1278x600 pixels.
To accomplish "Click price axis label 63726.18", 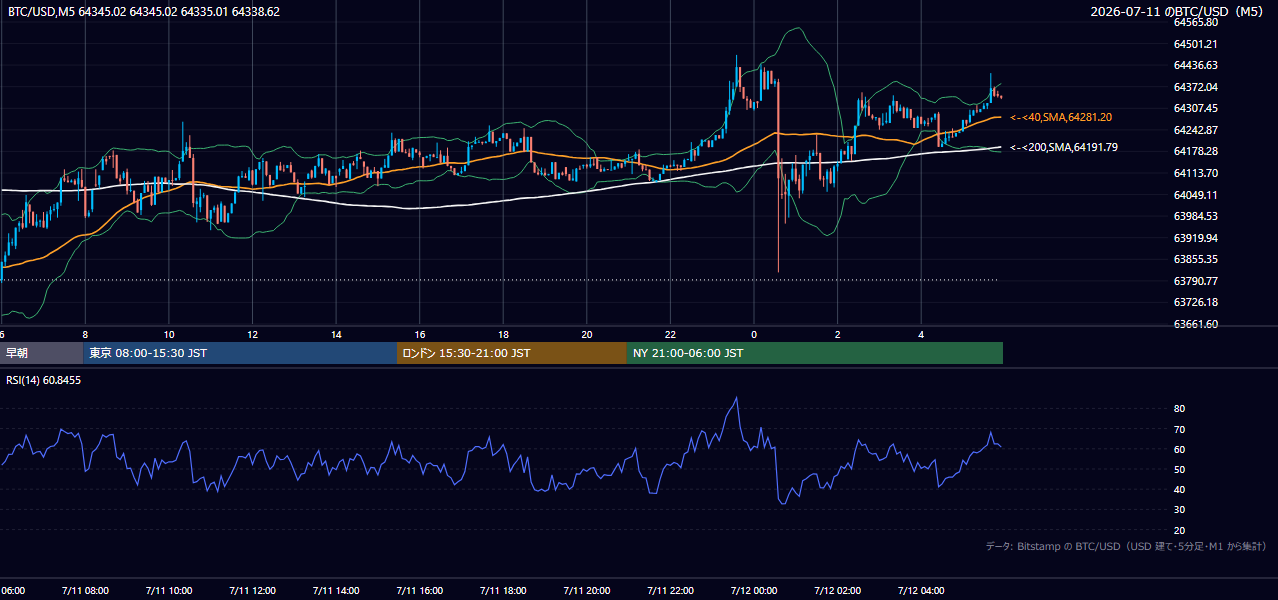I will pyautogui.click(x=1196, y=302).
